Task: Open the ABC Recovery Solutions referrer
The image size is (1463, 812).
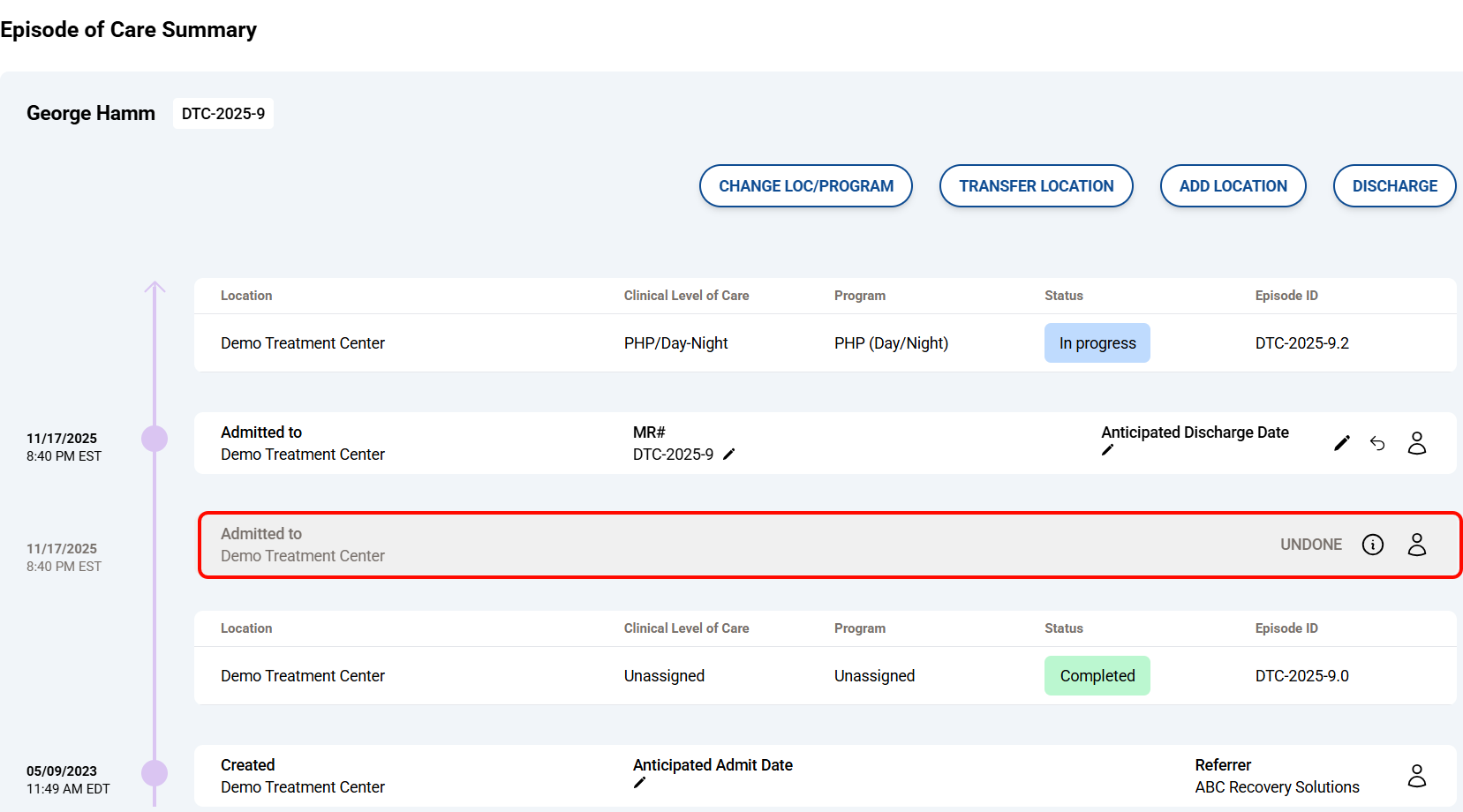Action: 1277,787
